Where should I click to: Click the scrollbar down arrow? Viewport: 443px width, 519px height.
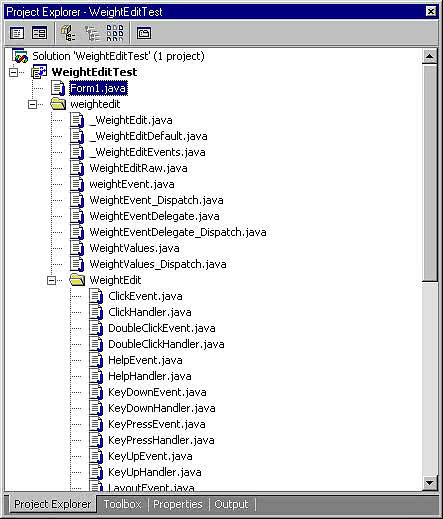(430, 482)
